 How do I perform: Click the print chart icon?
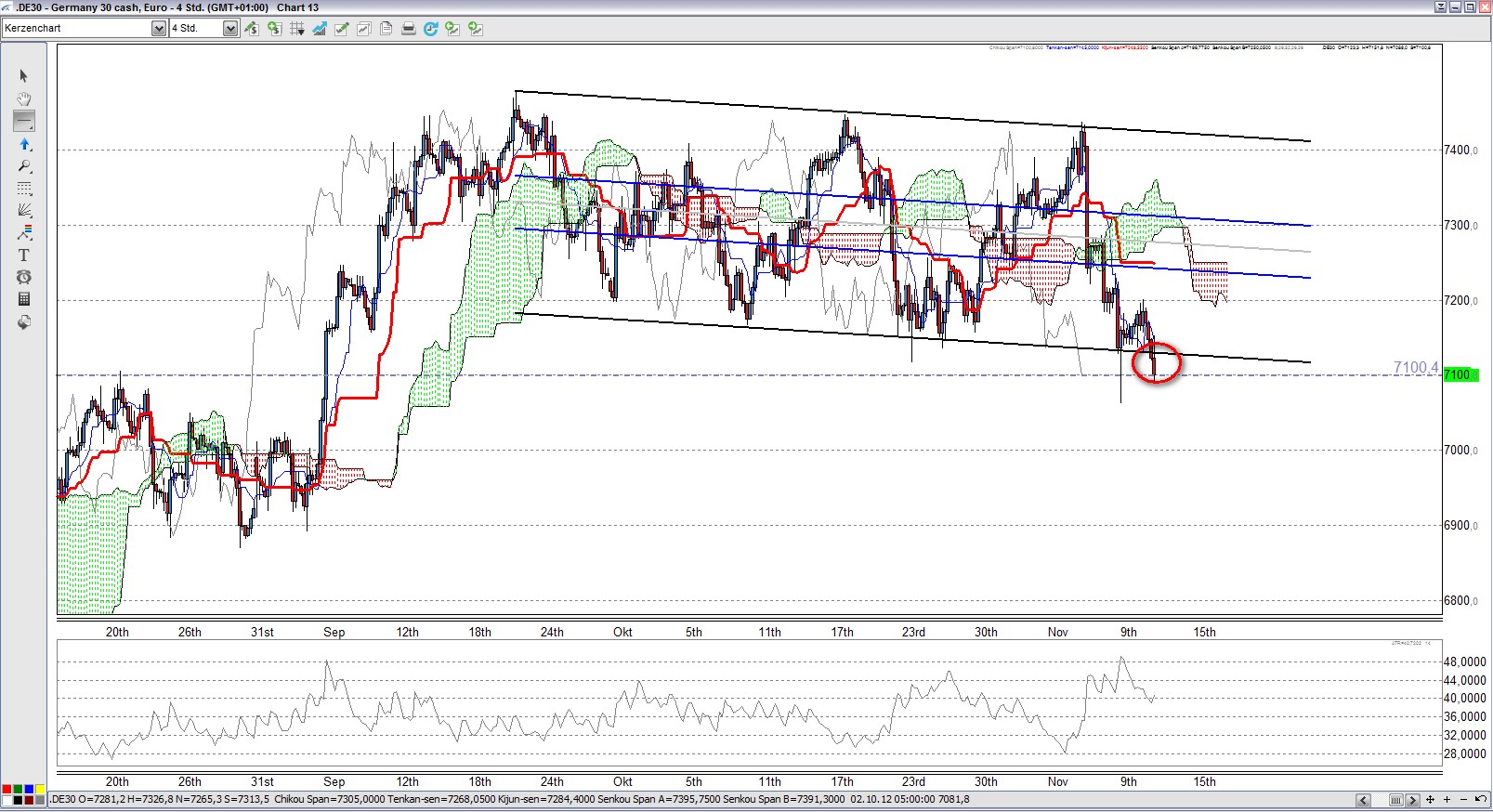pos(408,29)
